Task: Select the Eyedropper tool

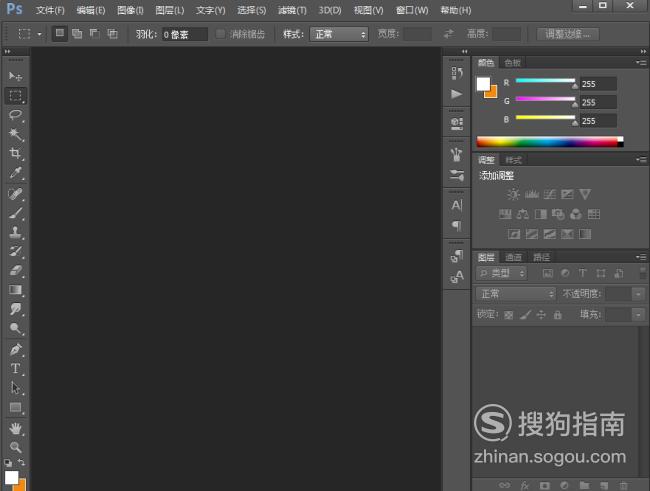Action: pyautogui.click(x=16, y=172)
